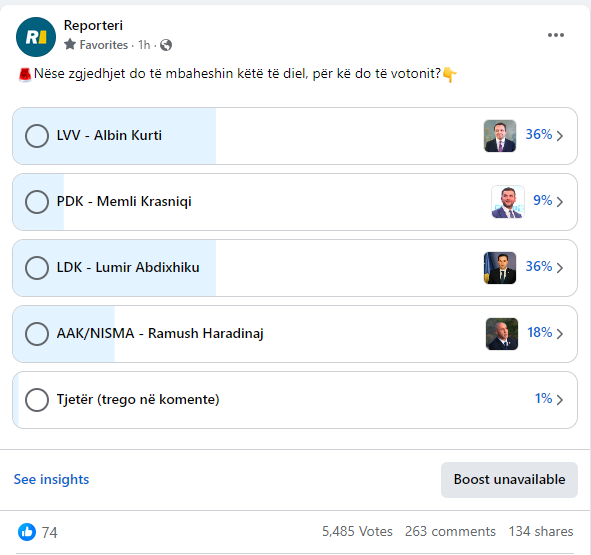Screen dimensions: 591x555
Task: Click the Boost unavailable button
Action: tap(509, 480)
